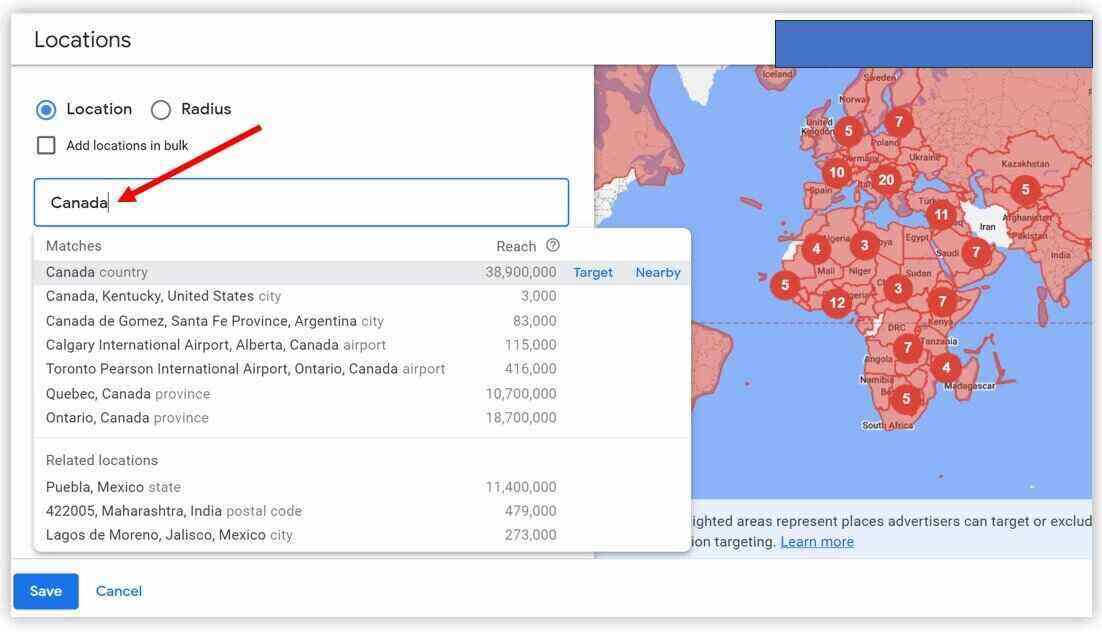Click map cluster marker 5 near South Africa
Image resolution: width=1102 pixels, height=632 pixels.
(x=906, y=399)
